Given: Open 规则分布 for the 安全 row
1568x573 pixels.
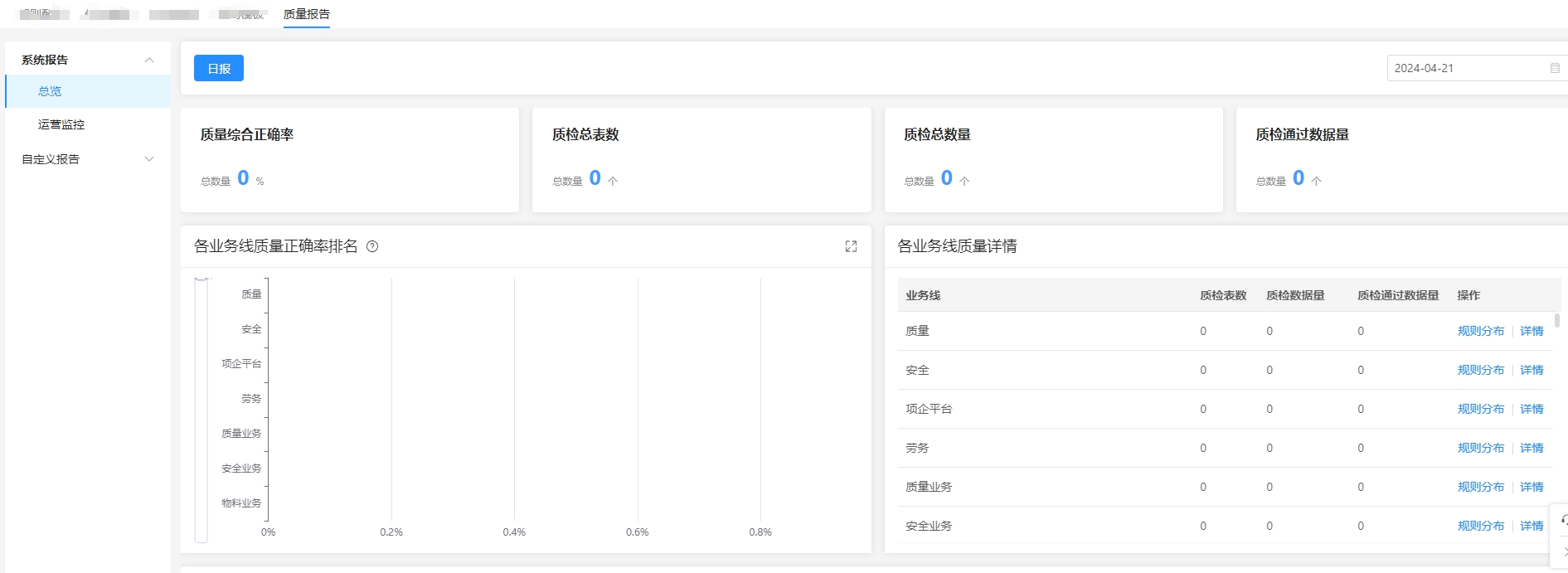Looking at the screenshot, I should click(x=1480, y=370).
